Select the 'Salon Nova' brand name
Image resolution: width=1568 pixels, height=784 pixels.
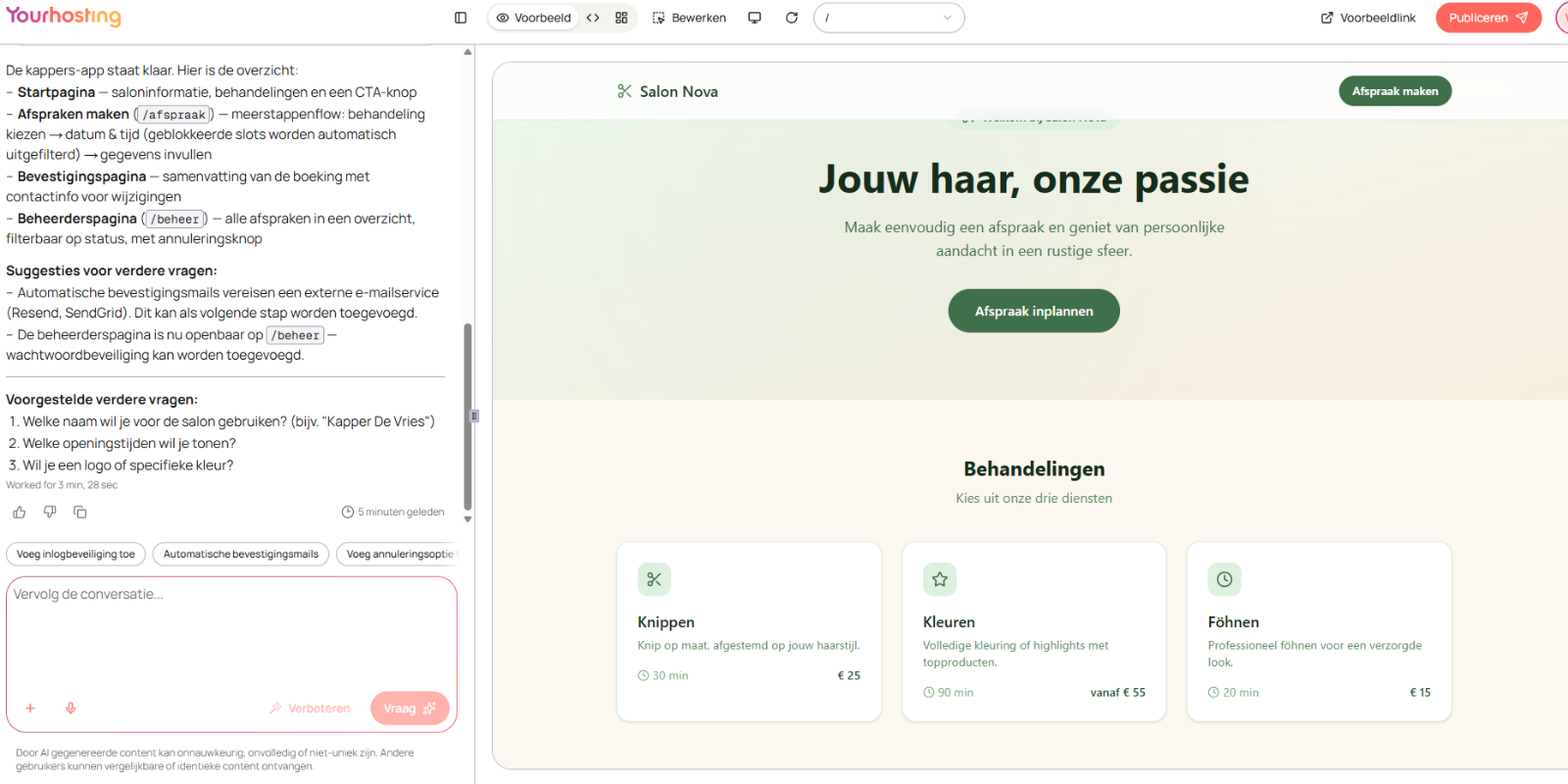pos(679,91)
